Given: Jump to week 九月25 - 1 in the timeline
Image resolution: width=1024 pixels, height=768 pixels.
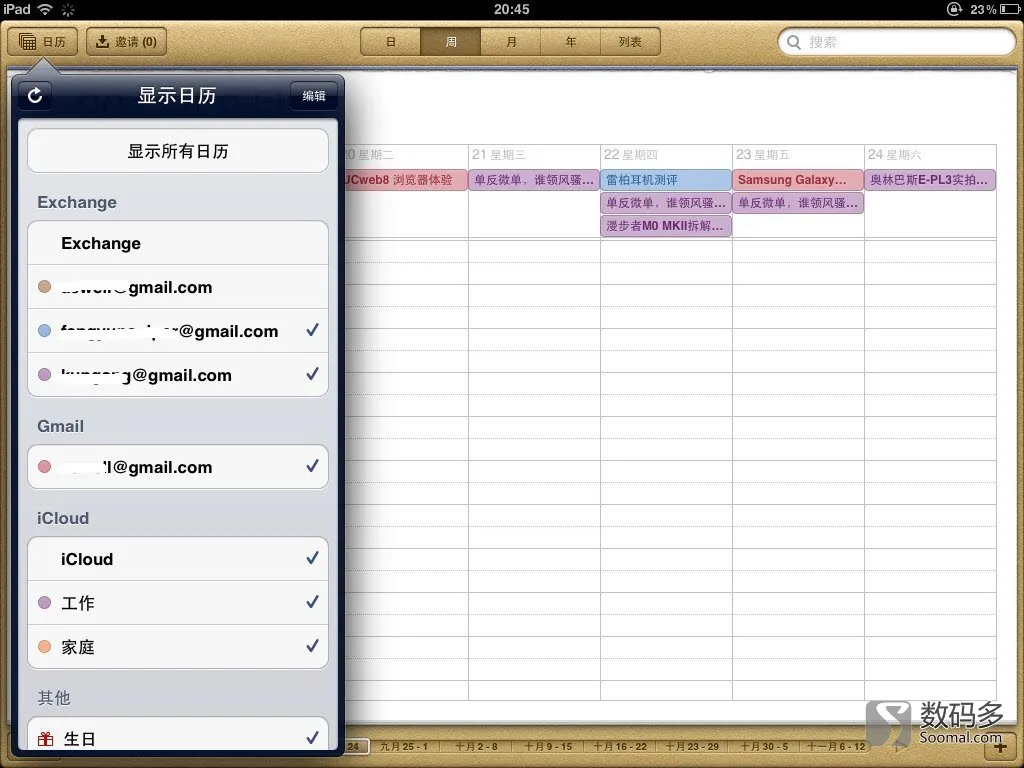Looking at the screenshot, I should [404, 746].
